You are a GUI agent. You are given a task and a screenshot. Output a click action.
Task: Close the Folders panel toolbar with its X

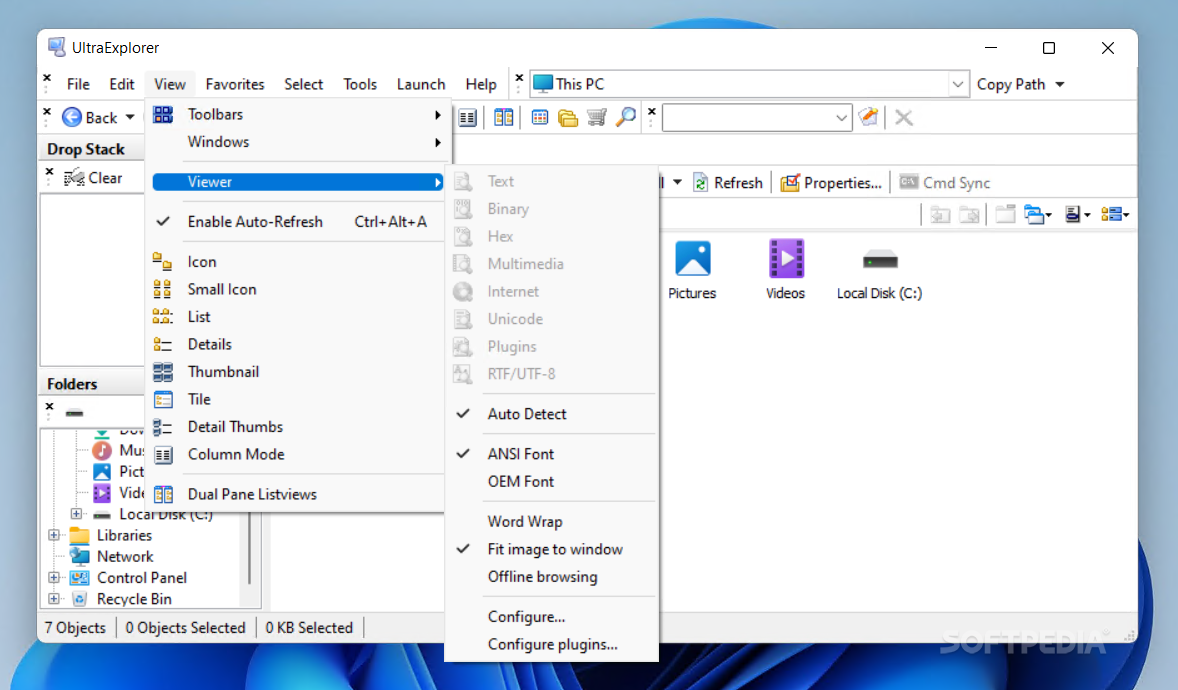click(x=50, y=407)
